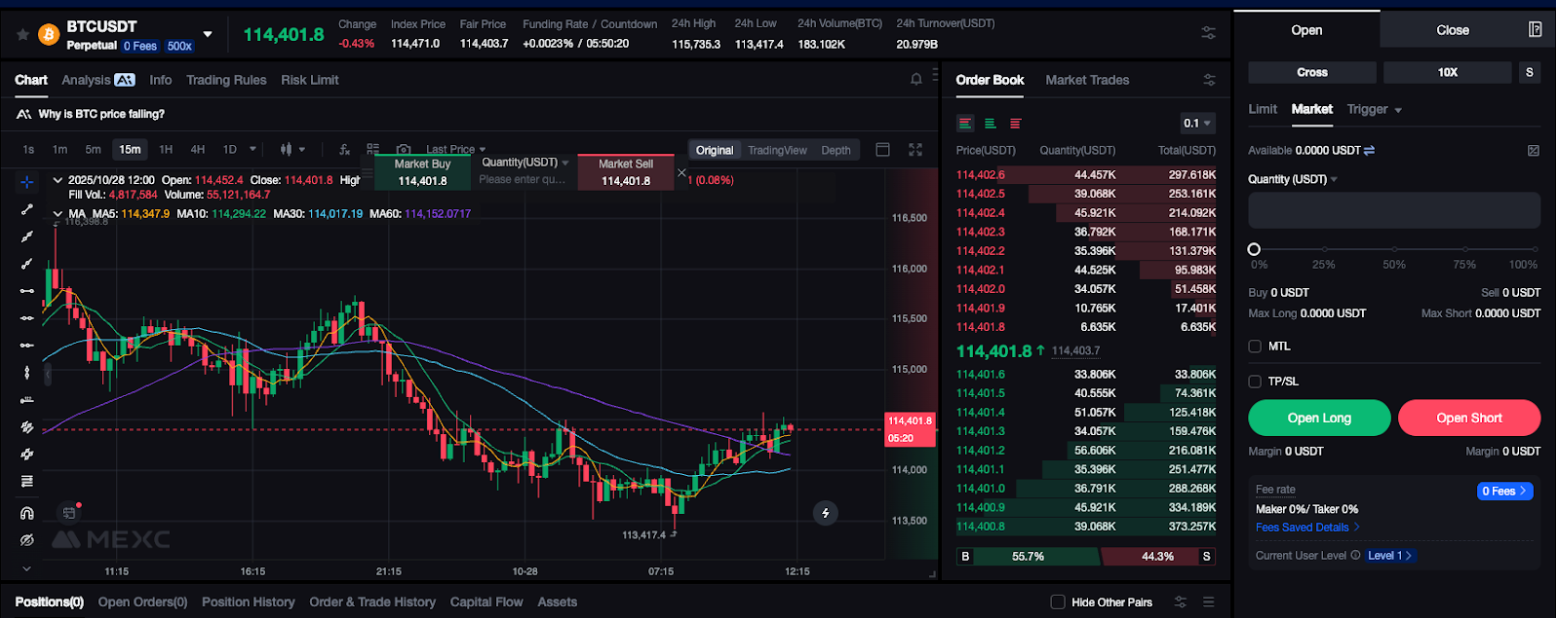1556x618 pixels.
Task: Click the favorite star next to BTCUSDT
Action: pyautogui.click(x=22, y=34)
